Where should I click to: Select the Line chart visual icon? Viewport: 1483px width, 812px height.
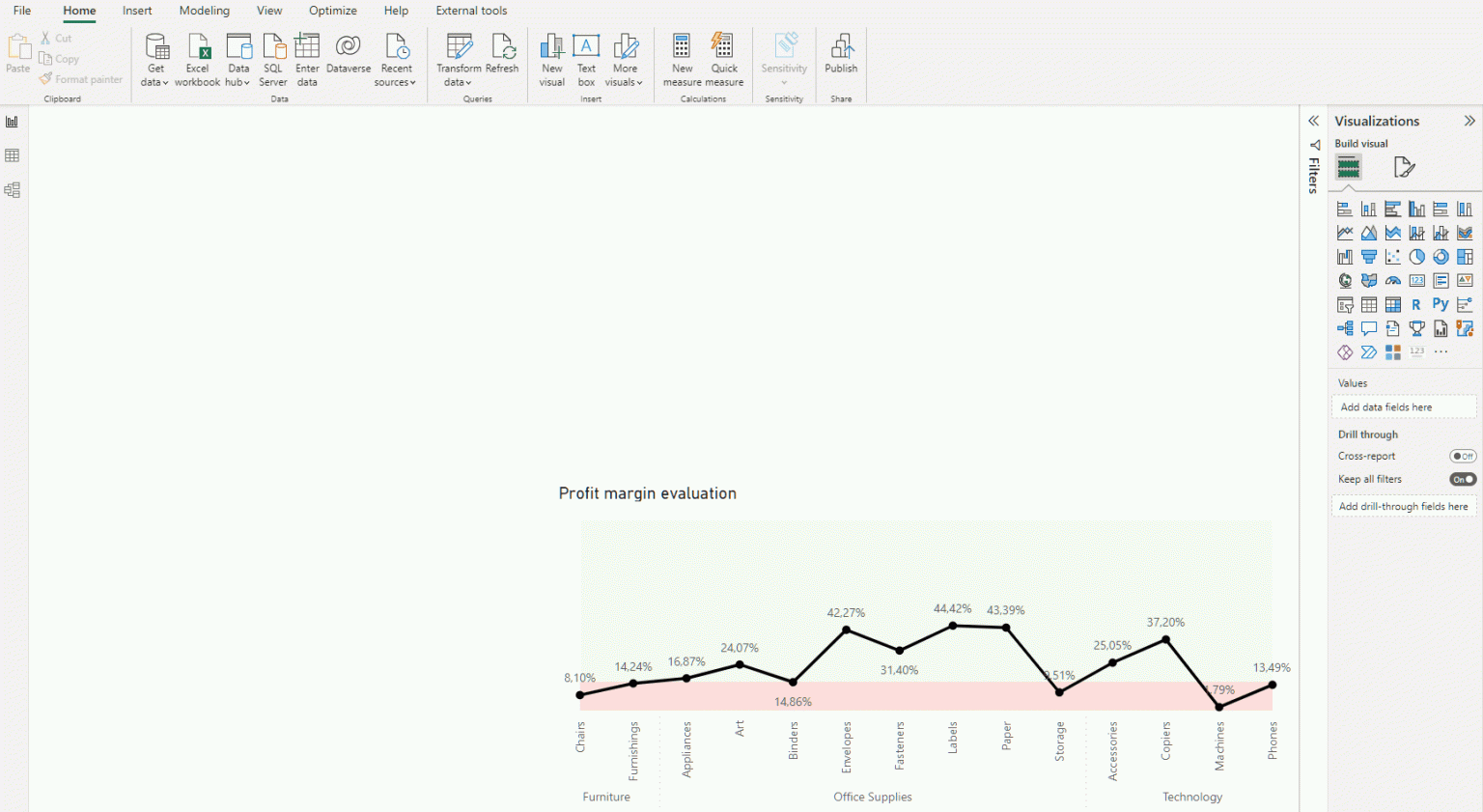click(1345, 232)
